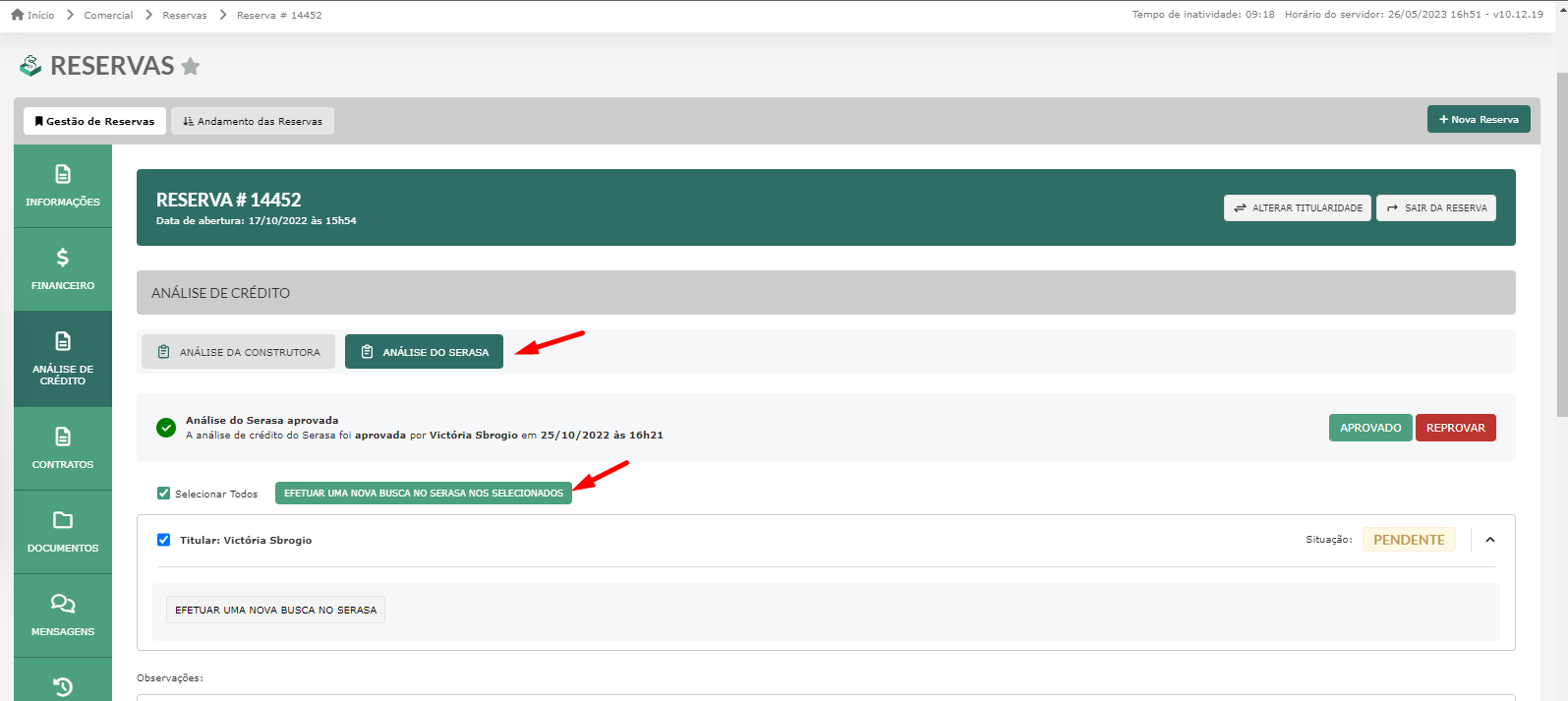
Task: Click Reserva # 14452 breadcrumb
Action: pos(279,15)
